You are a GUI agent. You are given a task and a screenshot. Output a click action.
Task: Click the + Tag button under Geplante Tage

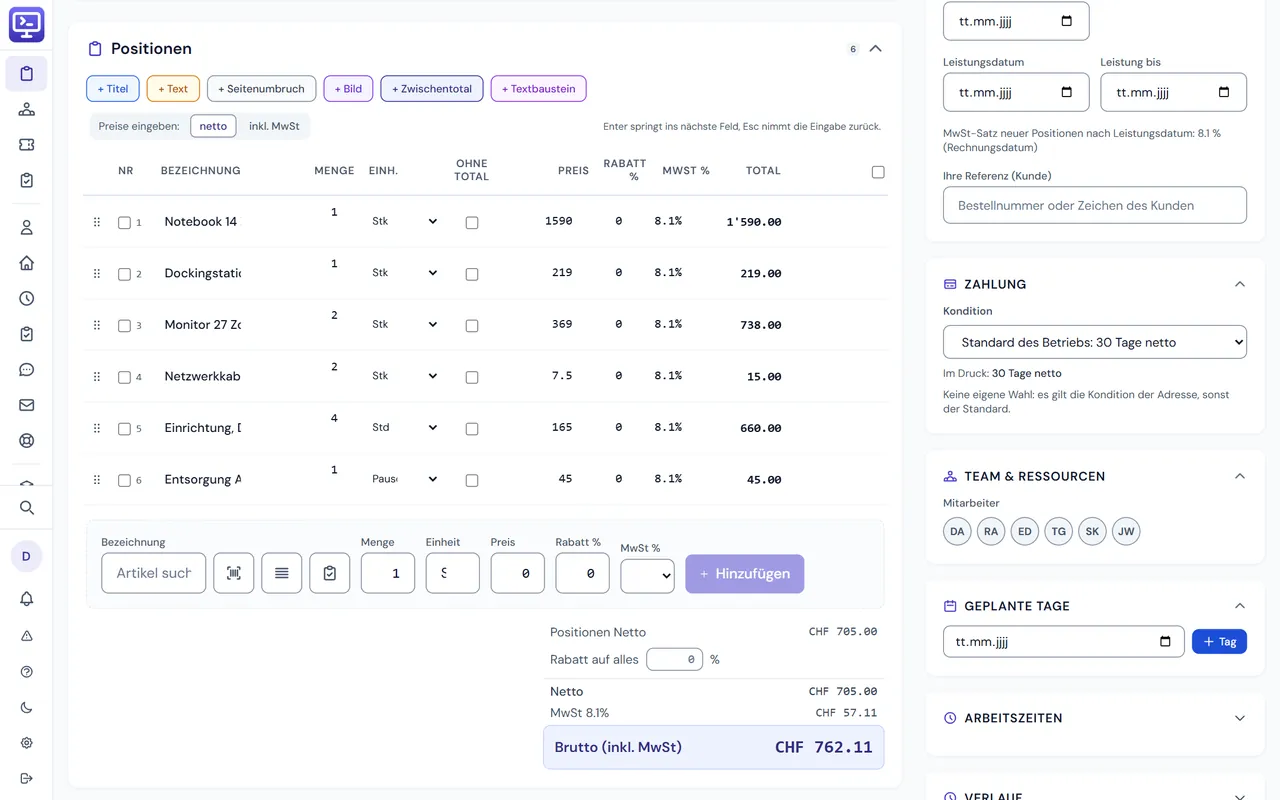1219,641
